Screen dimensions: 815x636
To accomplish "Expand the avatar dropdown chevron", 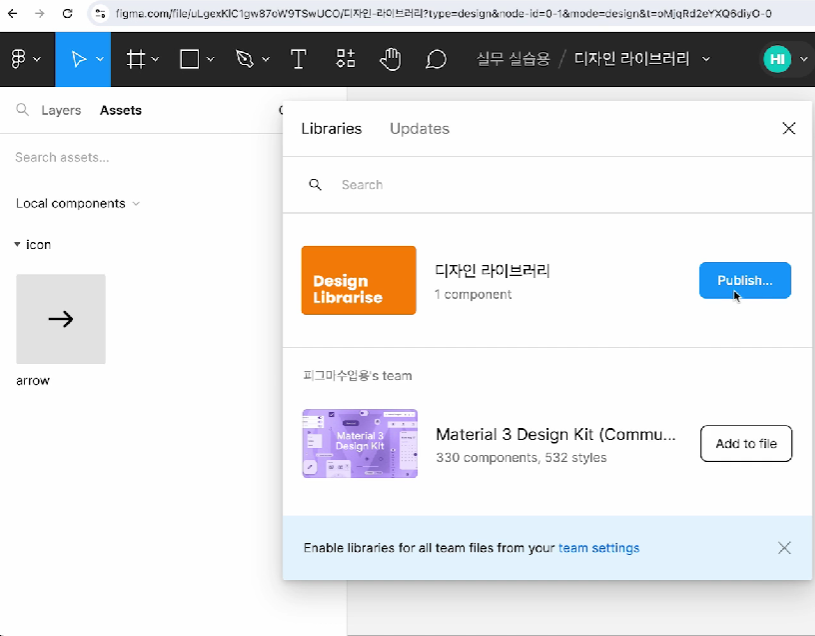I will point(804,59).
